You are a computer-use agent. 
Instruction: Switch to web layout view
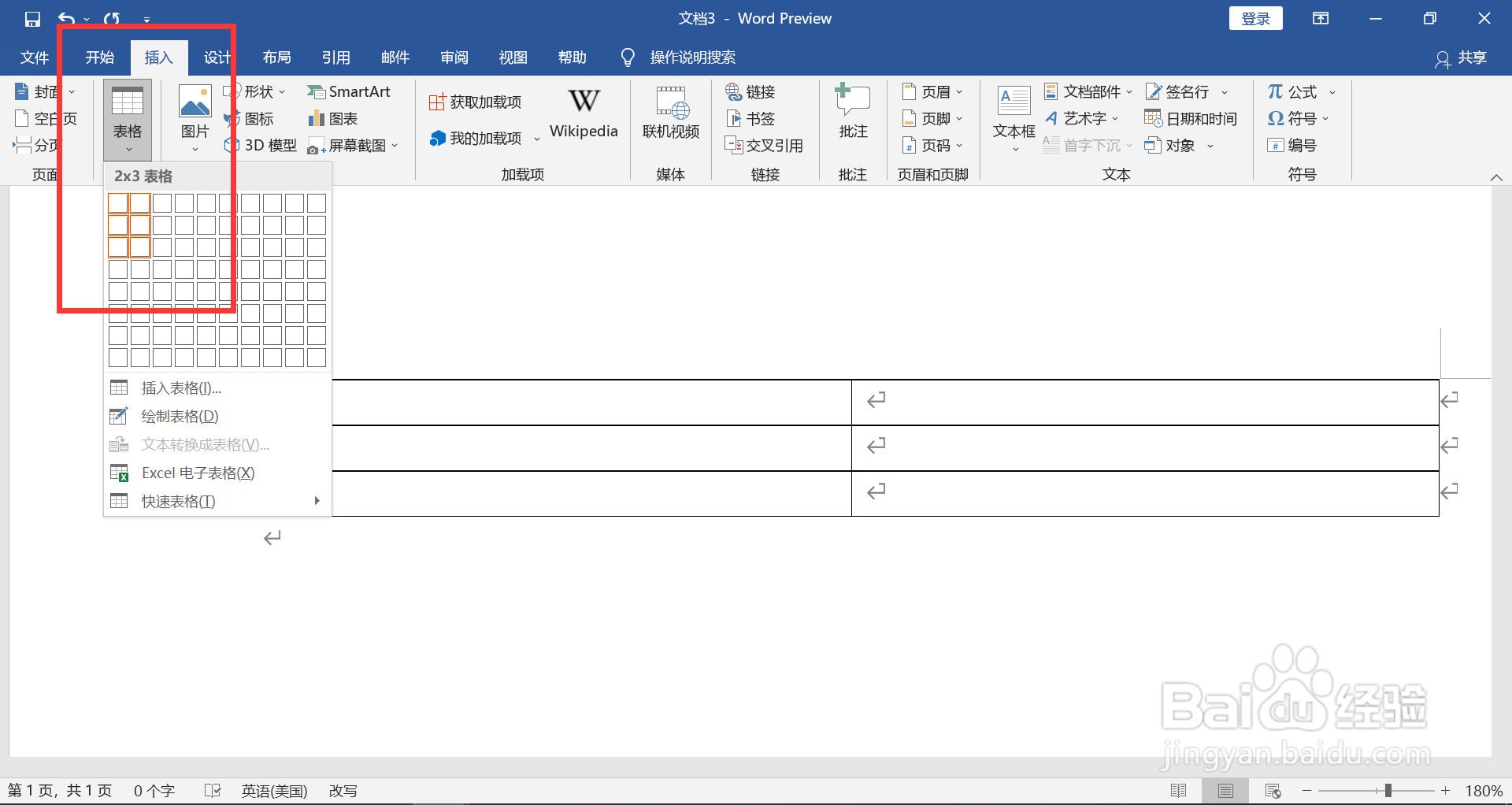click(x=1273, y=790)
